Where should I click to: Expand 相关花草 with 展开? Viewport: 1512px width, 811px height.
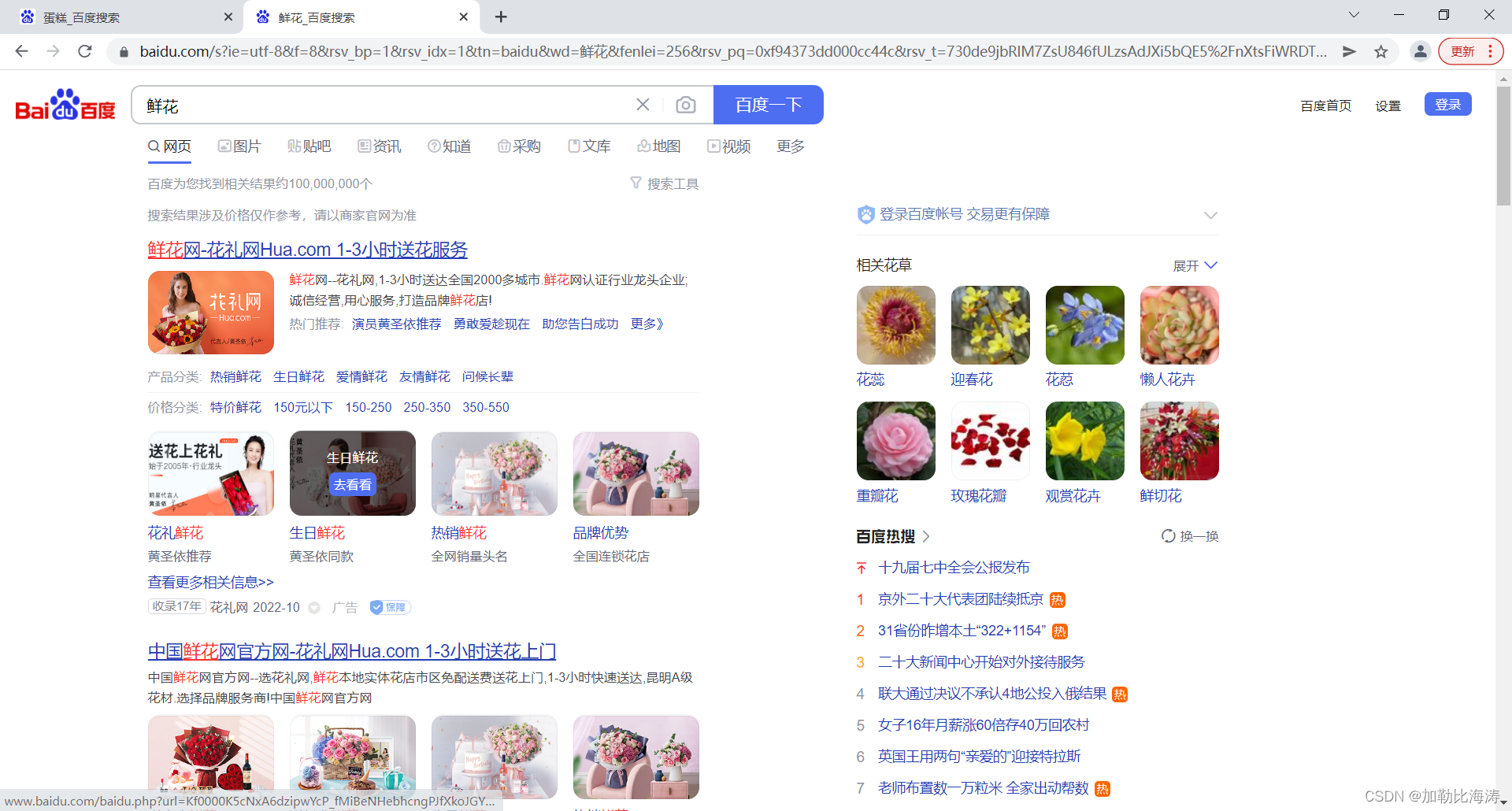(1195, 265)
